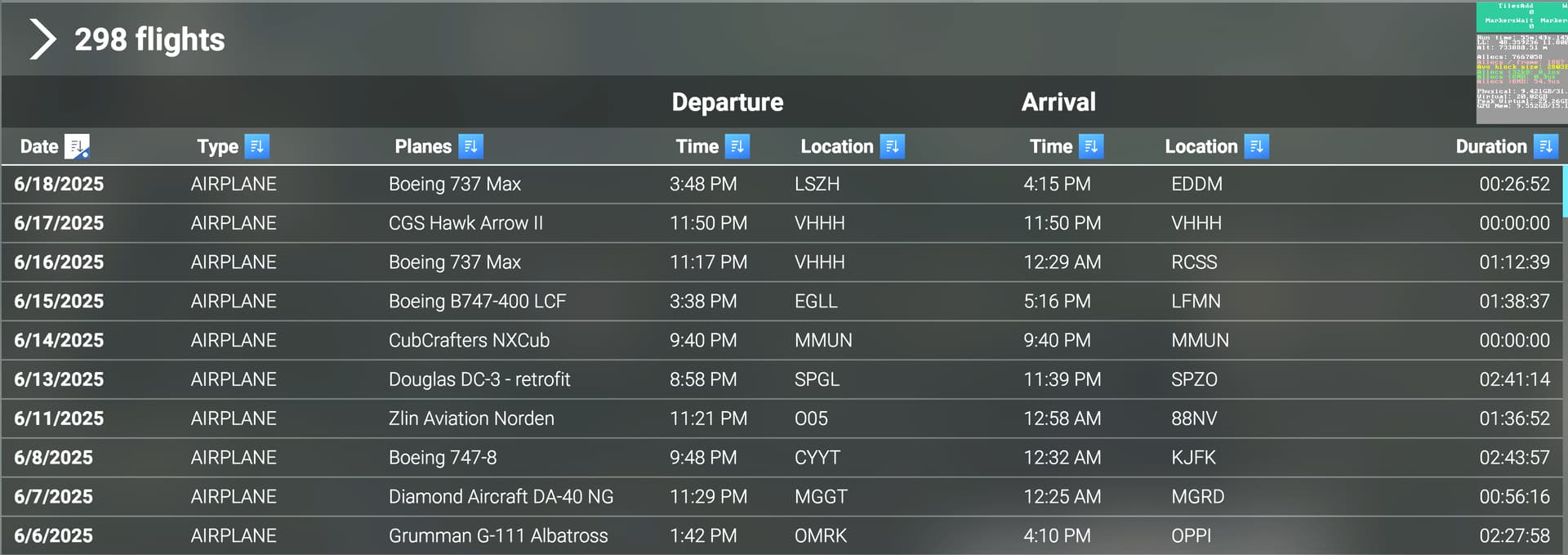The image size is (1568, 555).
Task: Select the CGS Hawk Arrow II flight
Action: (x=782, y=223)
